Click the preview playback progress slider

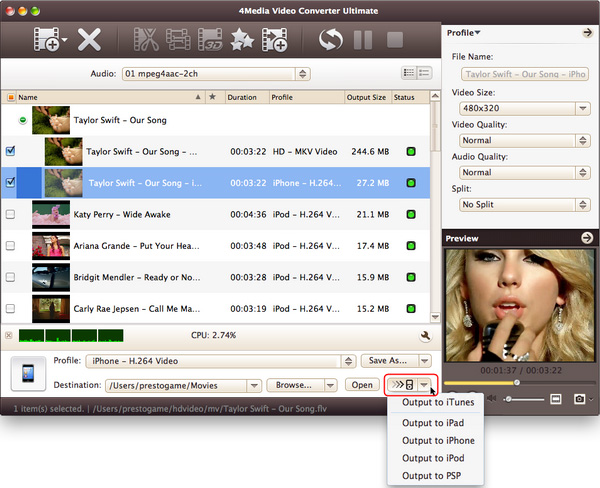(515, 382)
